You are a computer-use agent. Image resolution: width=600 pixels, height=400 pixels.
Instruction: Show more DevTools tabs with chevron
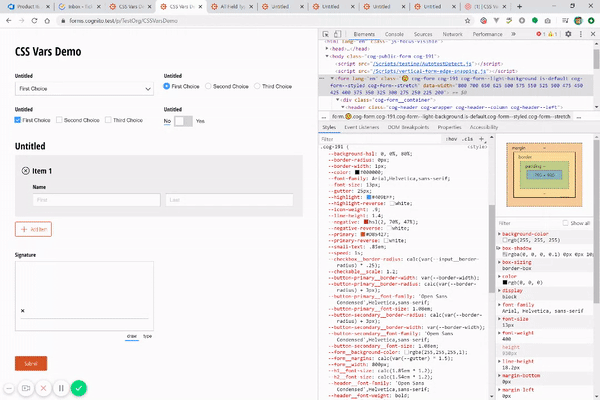tap(513, 34)
